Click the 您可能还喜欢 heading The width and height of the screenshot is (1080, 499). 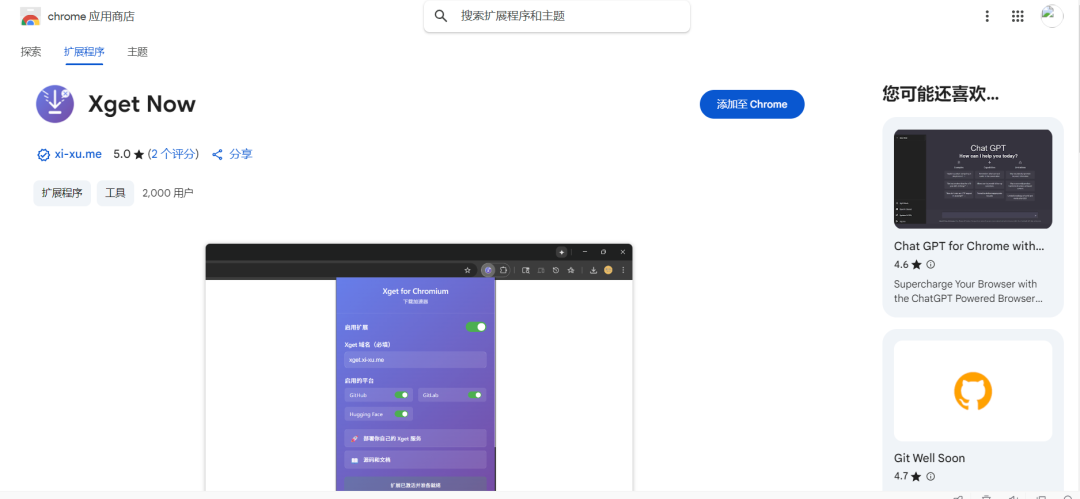[x=940, y=94]
